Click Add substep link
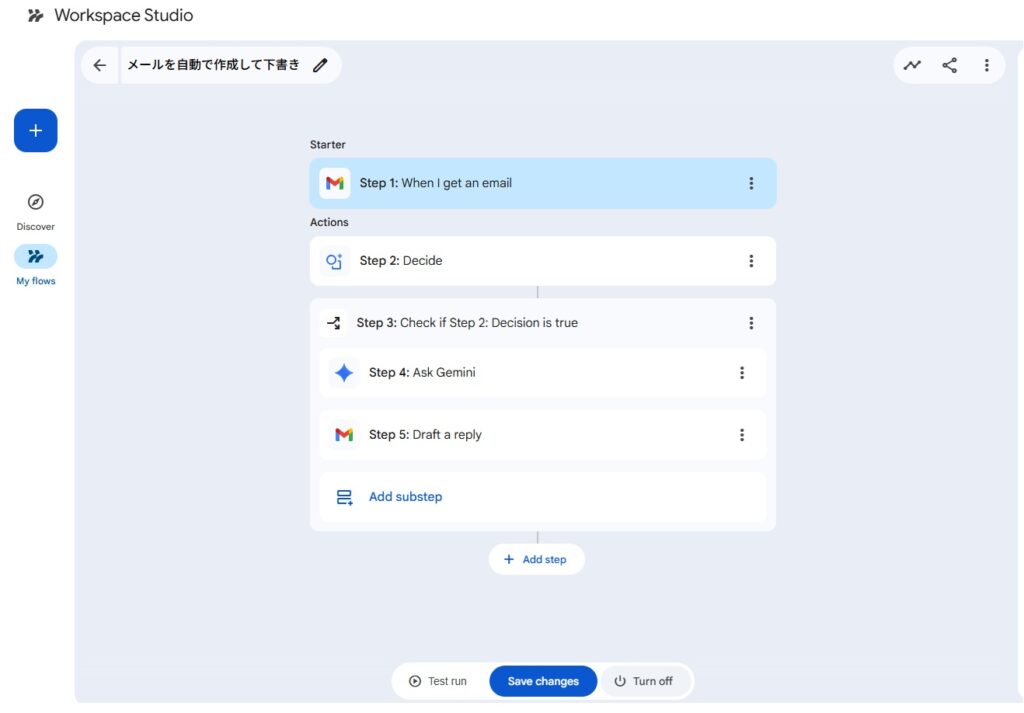 405,497
